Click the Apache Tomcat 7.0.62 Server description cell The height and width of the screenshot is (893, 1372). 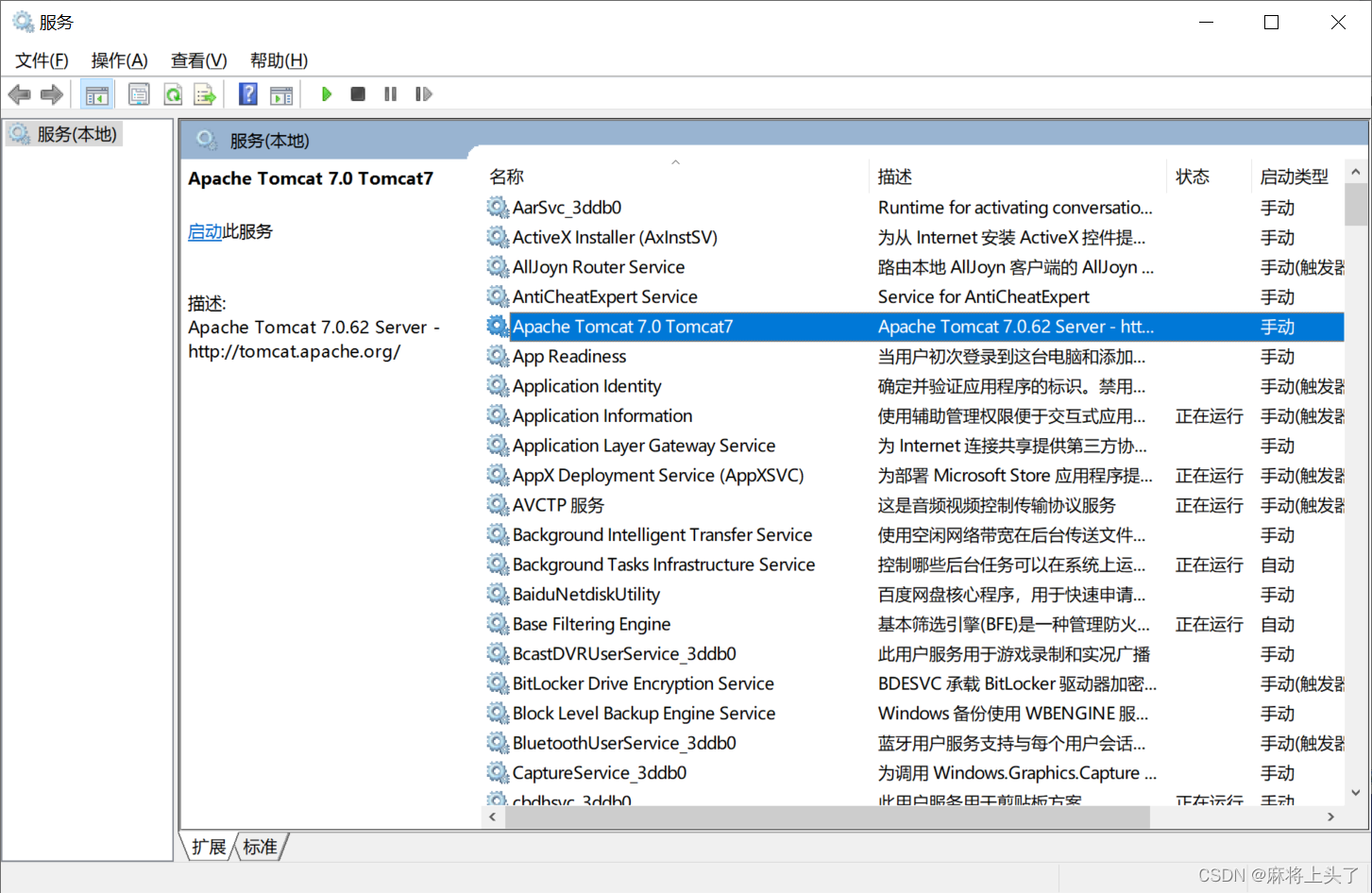point(1016,327)
